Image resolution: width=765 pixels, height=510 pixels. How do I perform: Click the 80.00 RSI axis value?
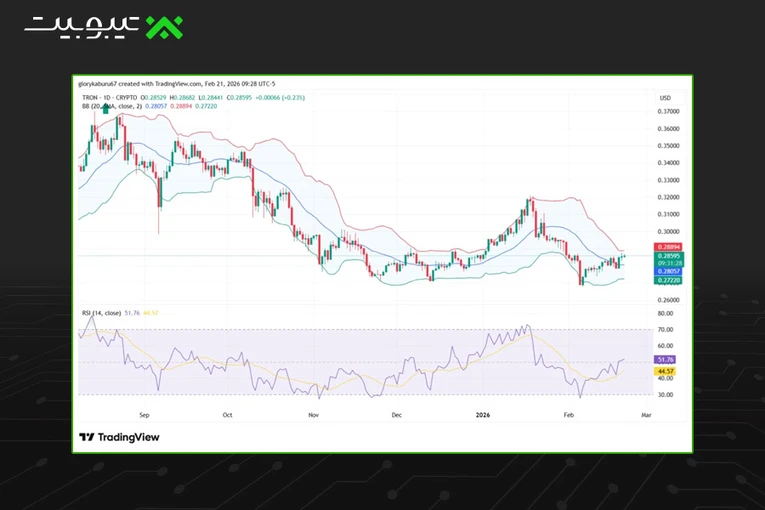(x=665, y=313)
